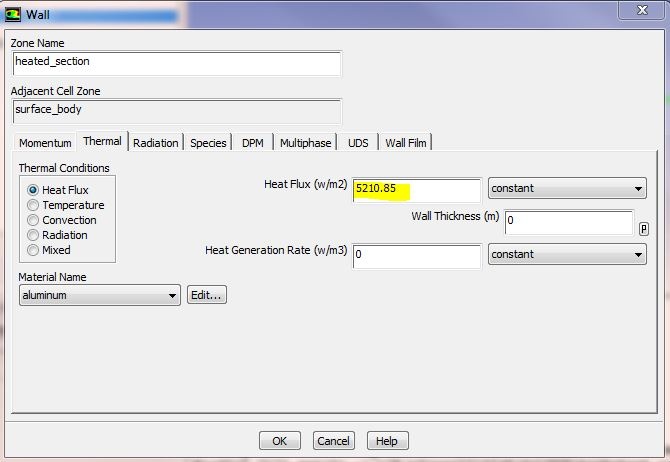Viewport: 670px width, 462px height.
Task: Switch to the Momentum tab
Action: coord(45,143)
